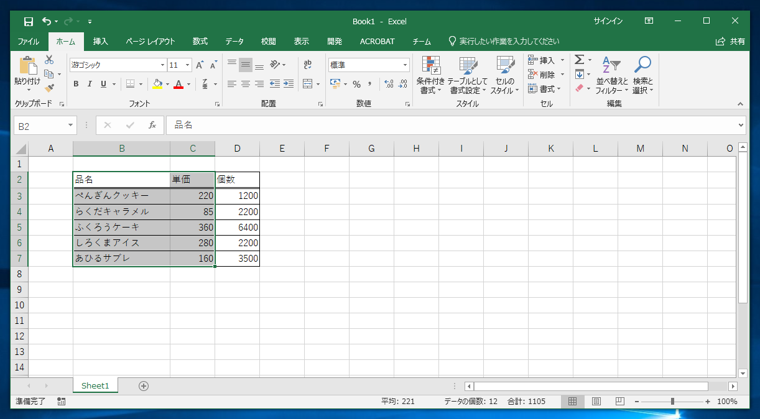Increase the font size
Image resolution: width=760 pixels, height=419 pixels.
tap(200, 64)
